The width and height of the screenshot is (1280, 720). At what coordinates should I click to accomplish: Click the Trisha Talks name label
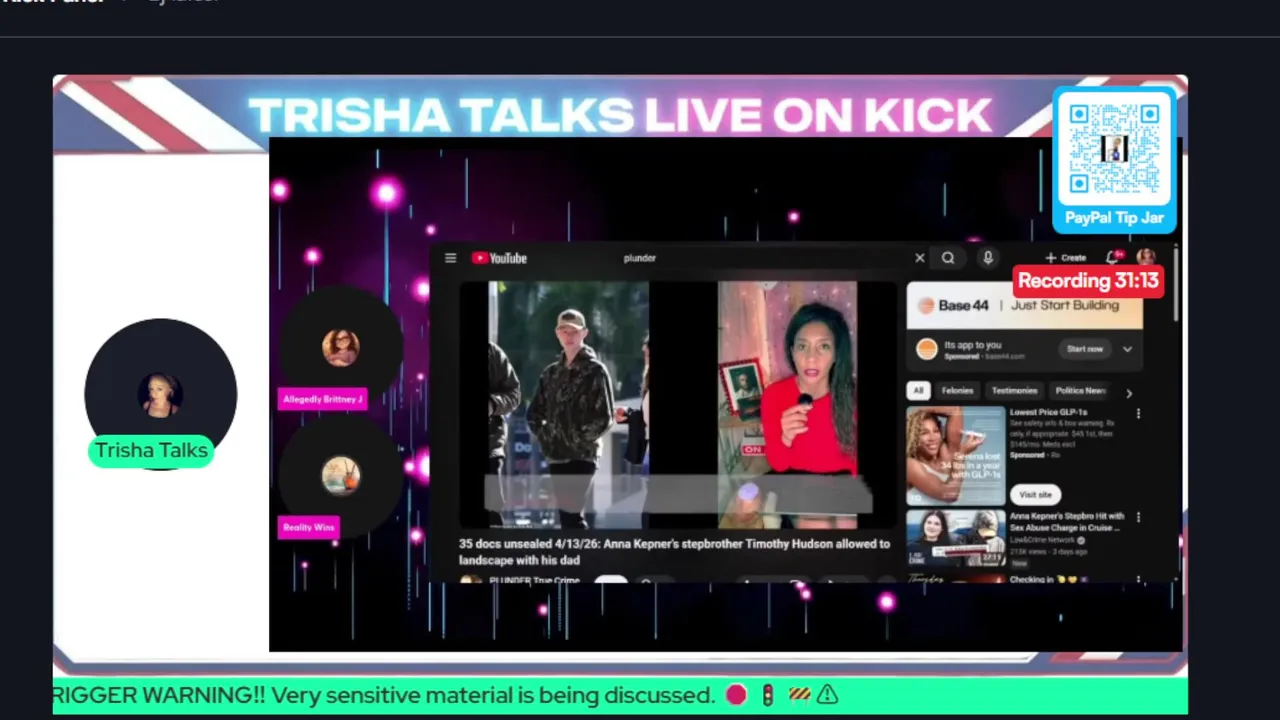(151, 451)
